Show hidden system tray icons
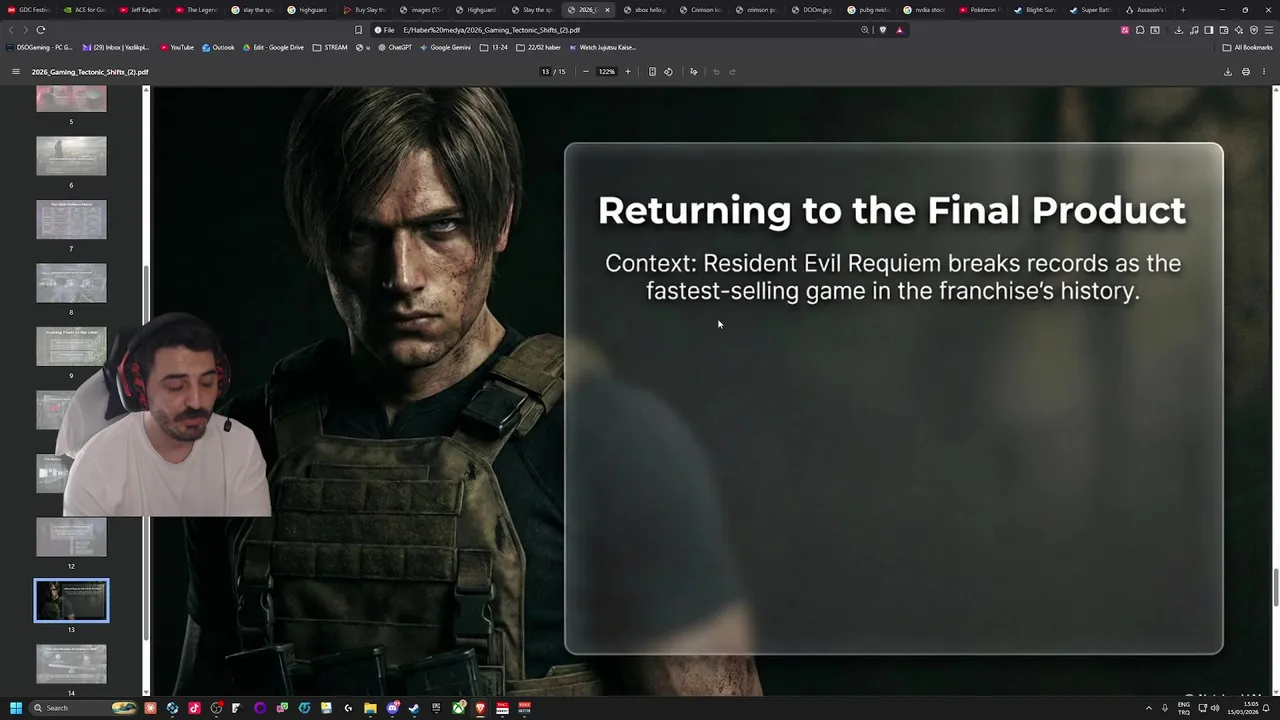The width and height of the screenshot is (1280, 720). (x=1148, y=708)
